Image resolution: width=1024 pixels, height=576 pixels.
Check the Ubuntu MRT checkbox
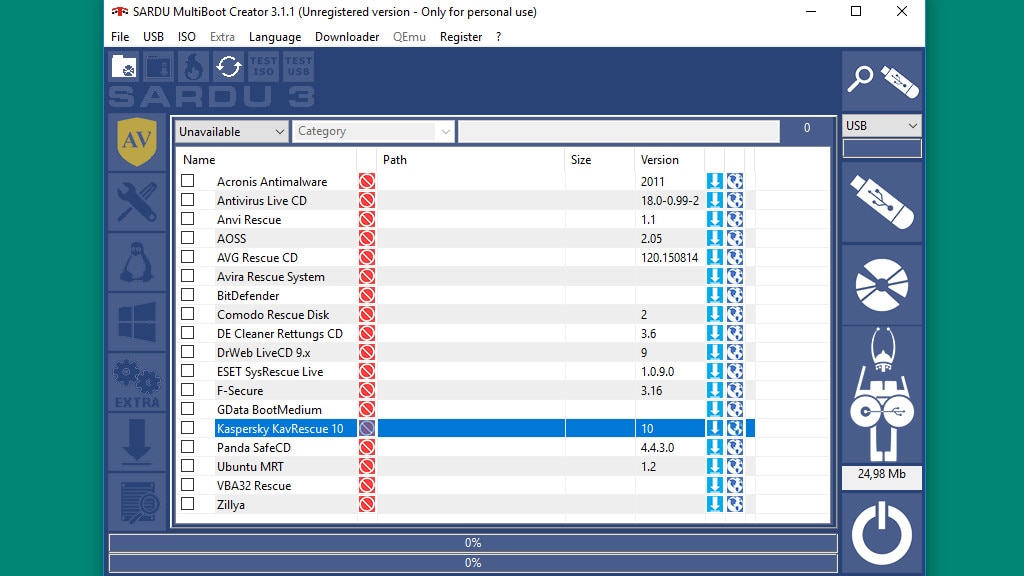[188, 465]
